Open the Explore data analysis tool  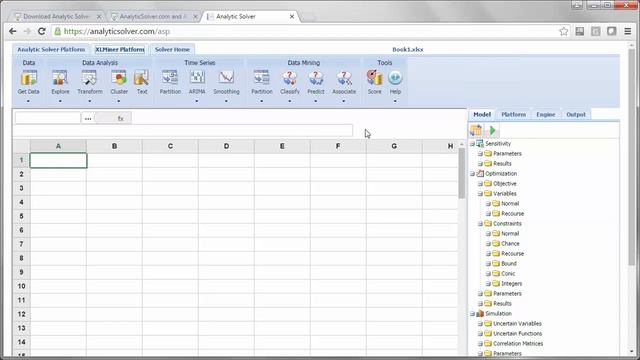(60, 82)
